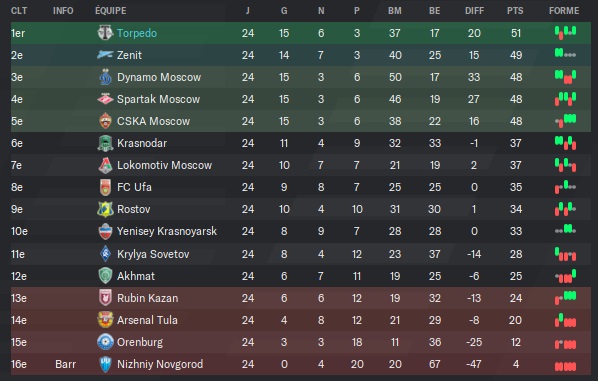The width and height of the screenshot is (598, 381).
Task: Open the Torpedo team name link
Action: [137, 33]
